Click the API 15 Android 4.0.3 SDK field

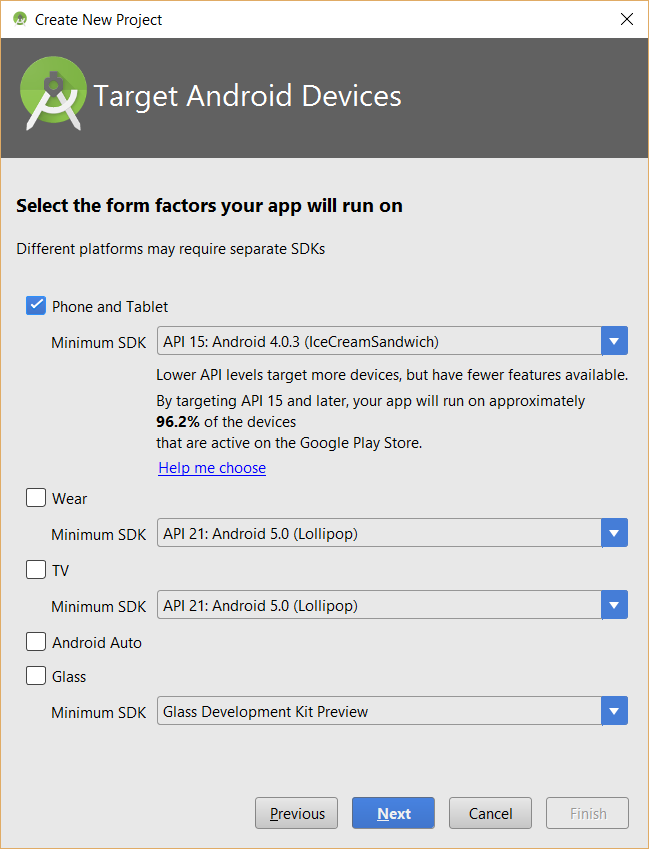379,341
